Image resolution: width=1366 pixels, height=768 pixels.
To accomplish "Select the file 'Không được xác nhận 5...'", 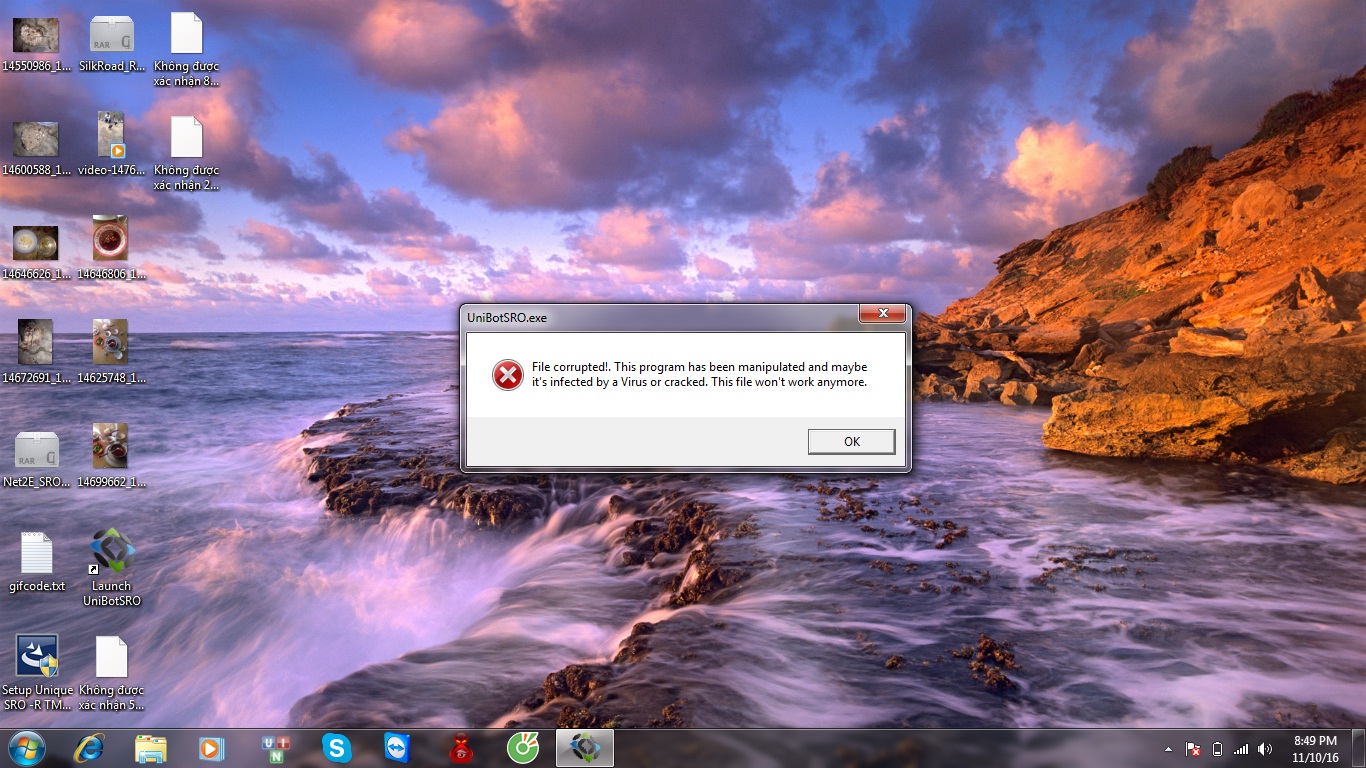I will 112,674.
